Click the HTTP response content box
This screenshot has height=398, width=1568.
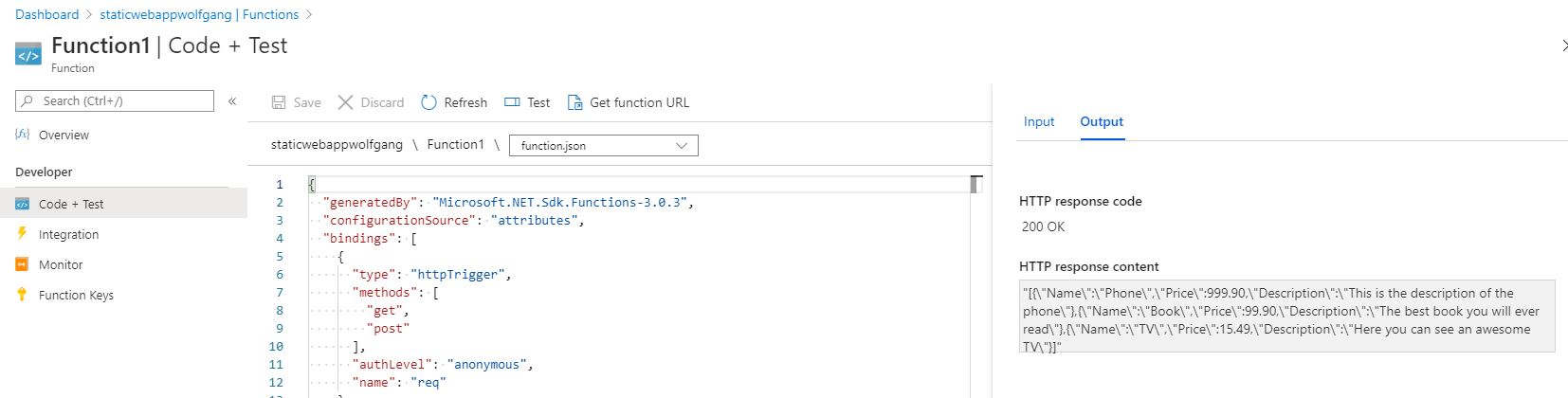tap(1286, 317)
